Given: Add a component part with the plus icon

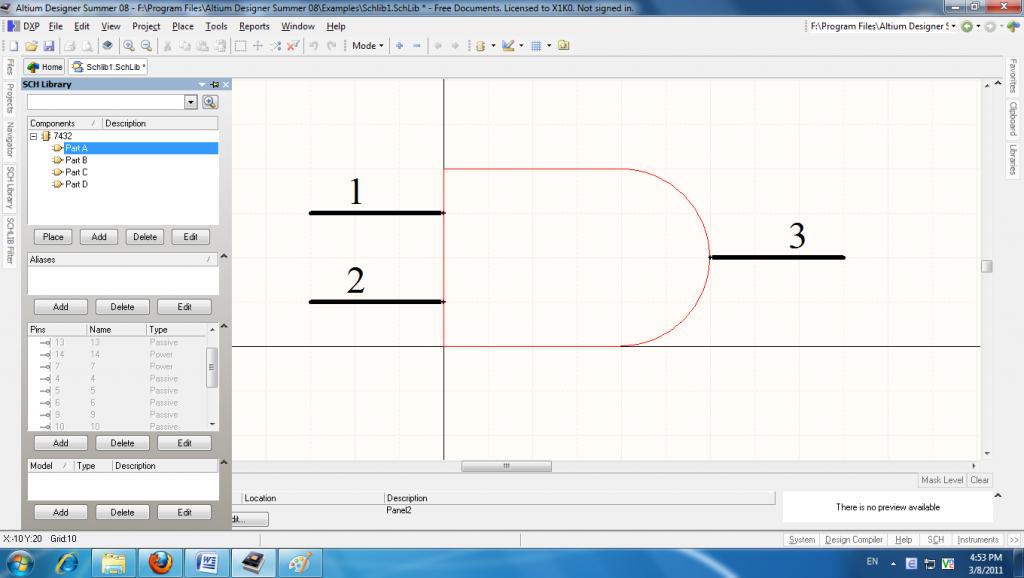Looking at the screenshot, I should click(399, 46).
